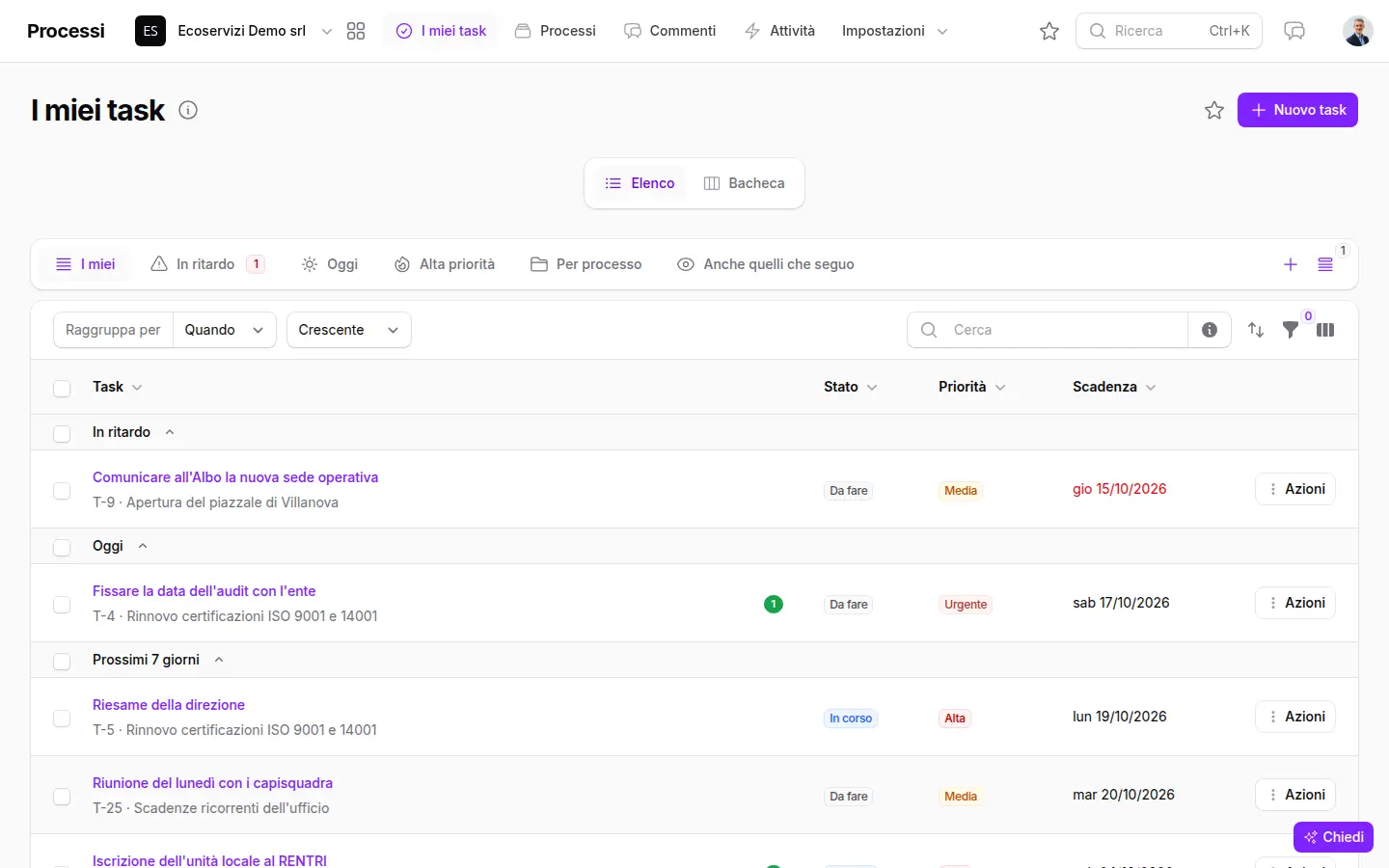Open the Attività menu item
The image size is (1389, 868).
779,31
